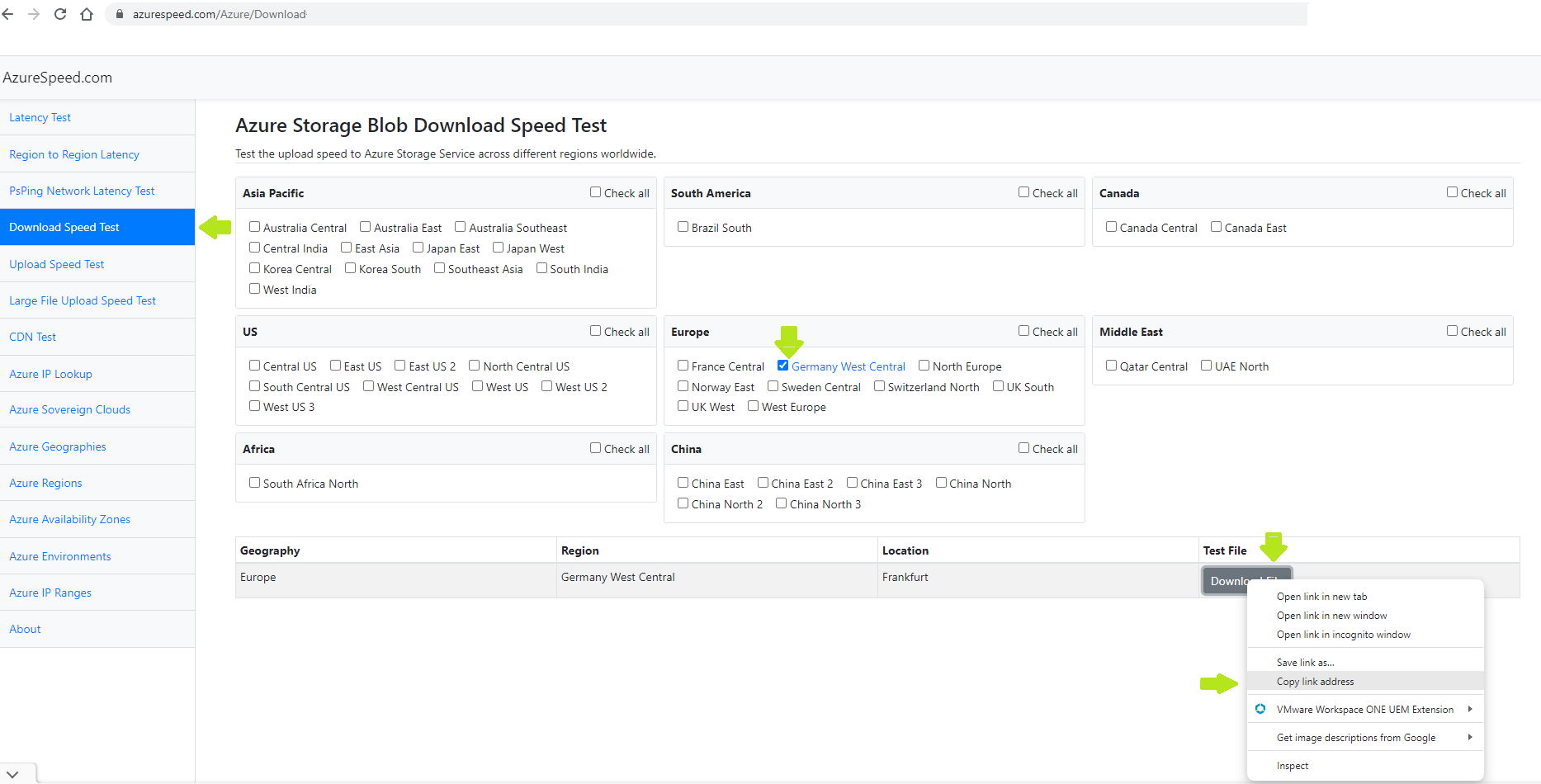Image resolution: width=1541 pixels, height=784 pixels.
Task: Click the browser address bar URL
Action: [220, 15]
